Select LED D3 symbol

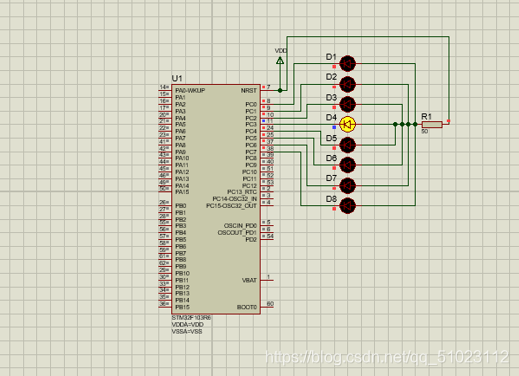(347, 104)
